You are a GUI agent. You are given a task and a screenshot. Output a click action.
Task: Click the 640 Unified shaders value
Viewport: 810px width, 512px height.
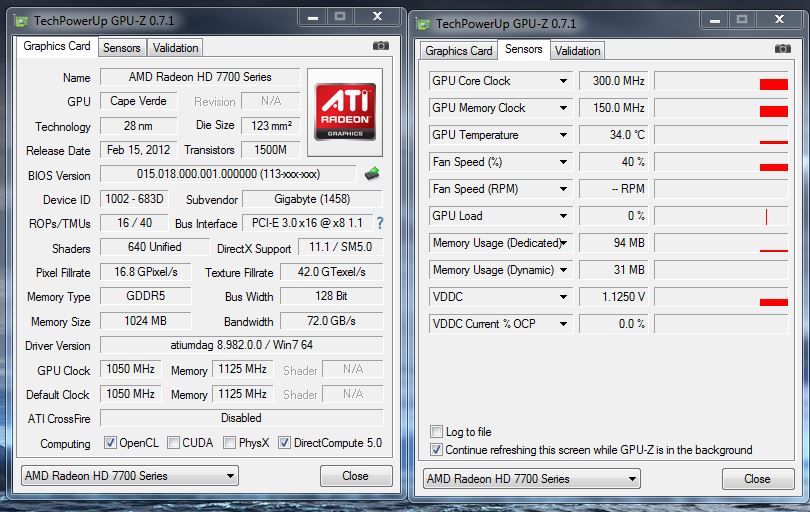tap(154, 247)
